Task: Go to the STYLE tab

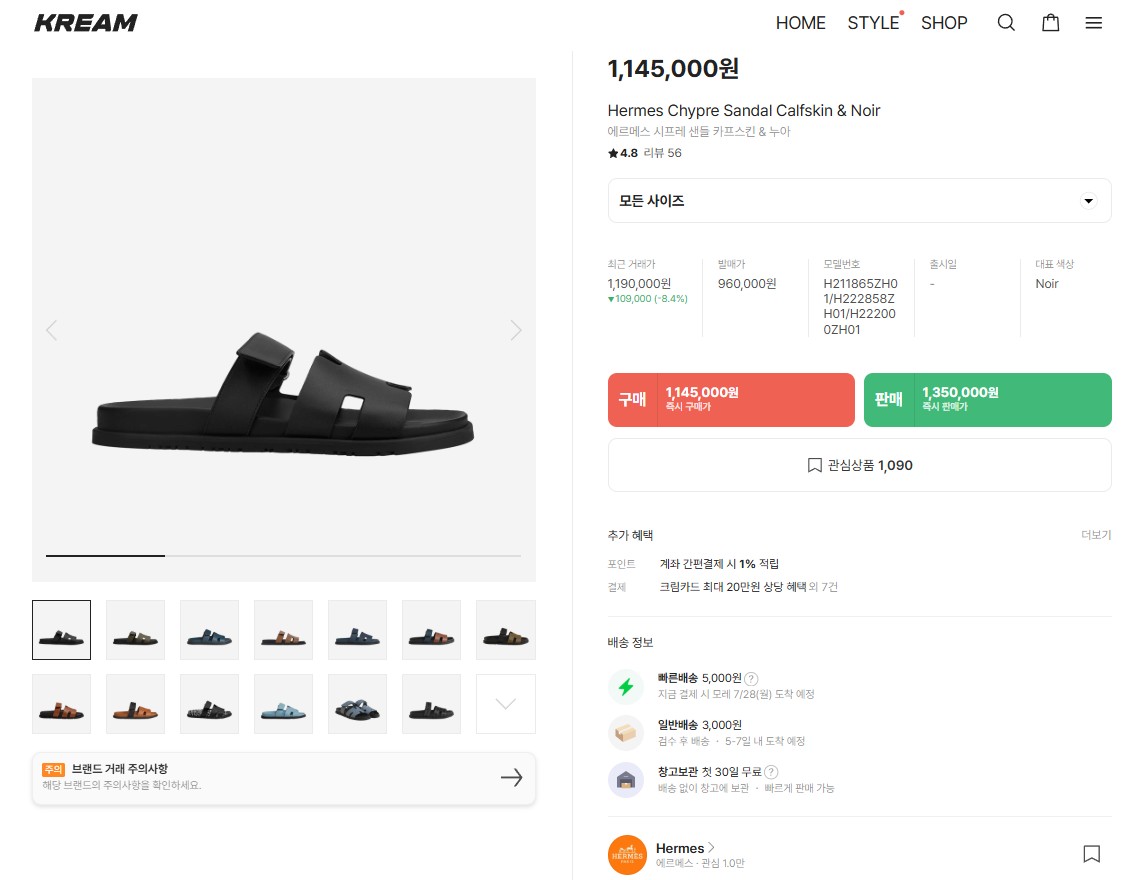Action: [873, 23]
